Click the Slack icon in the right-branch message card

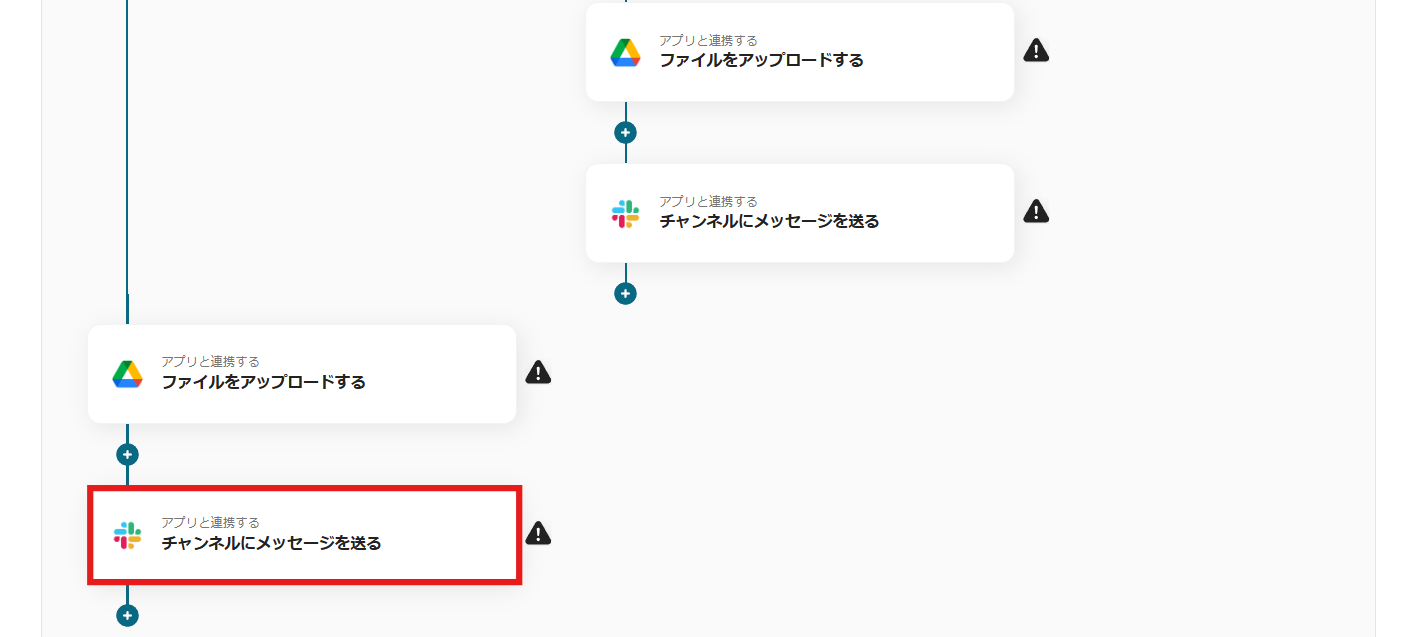click(625, 214)
